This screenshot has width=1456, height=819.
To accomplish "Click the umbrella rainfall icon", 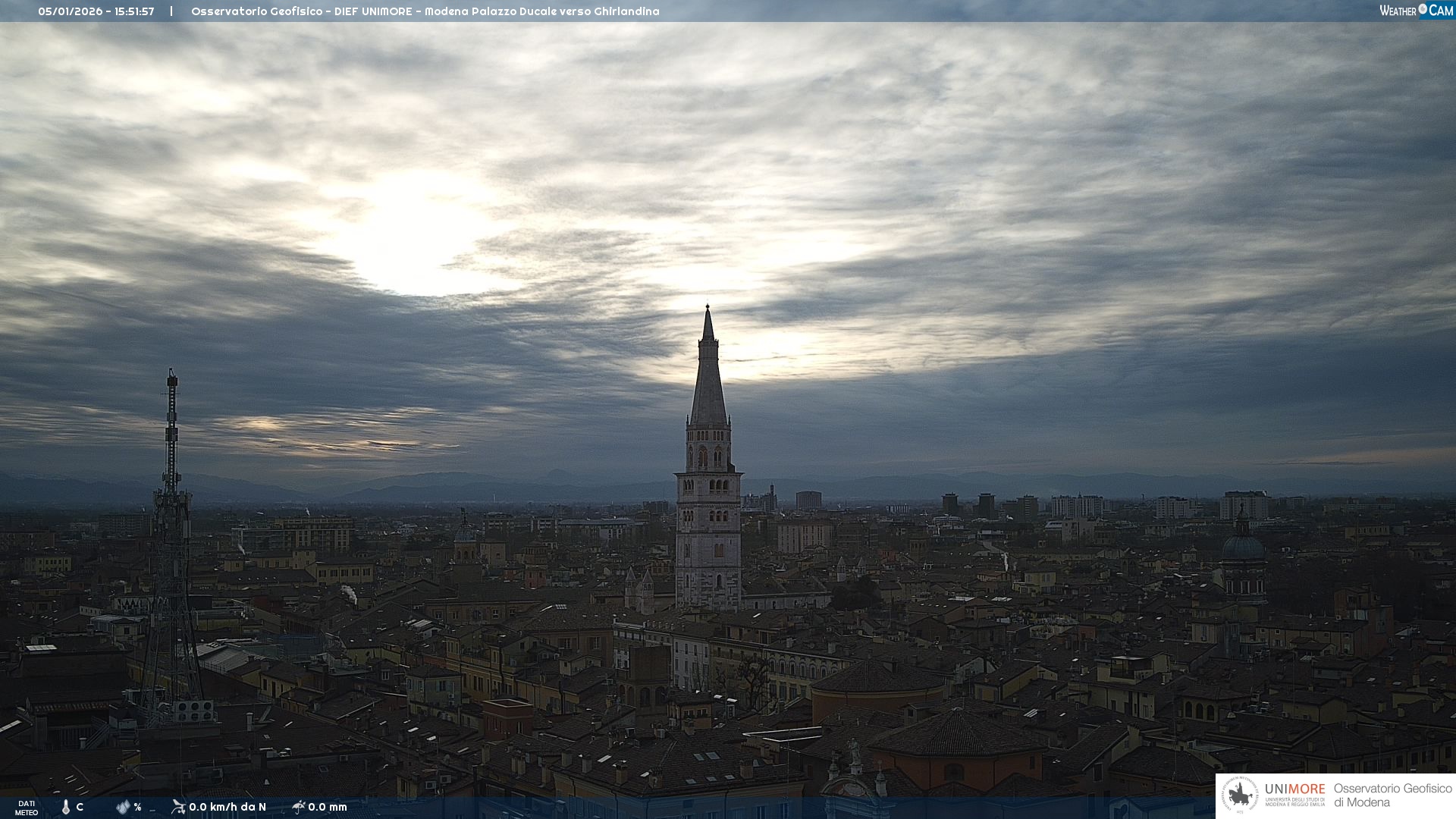I will point(298,806).
